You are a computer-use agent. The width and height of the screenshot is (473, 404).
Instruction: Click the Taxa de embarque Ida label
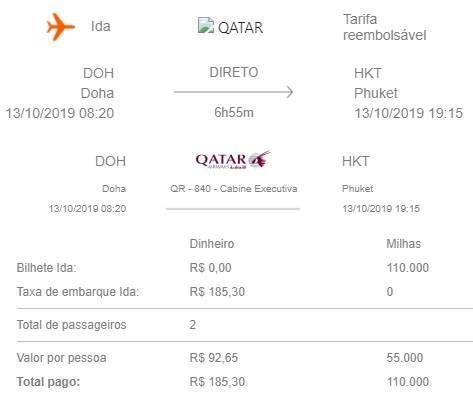point(77,292)
